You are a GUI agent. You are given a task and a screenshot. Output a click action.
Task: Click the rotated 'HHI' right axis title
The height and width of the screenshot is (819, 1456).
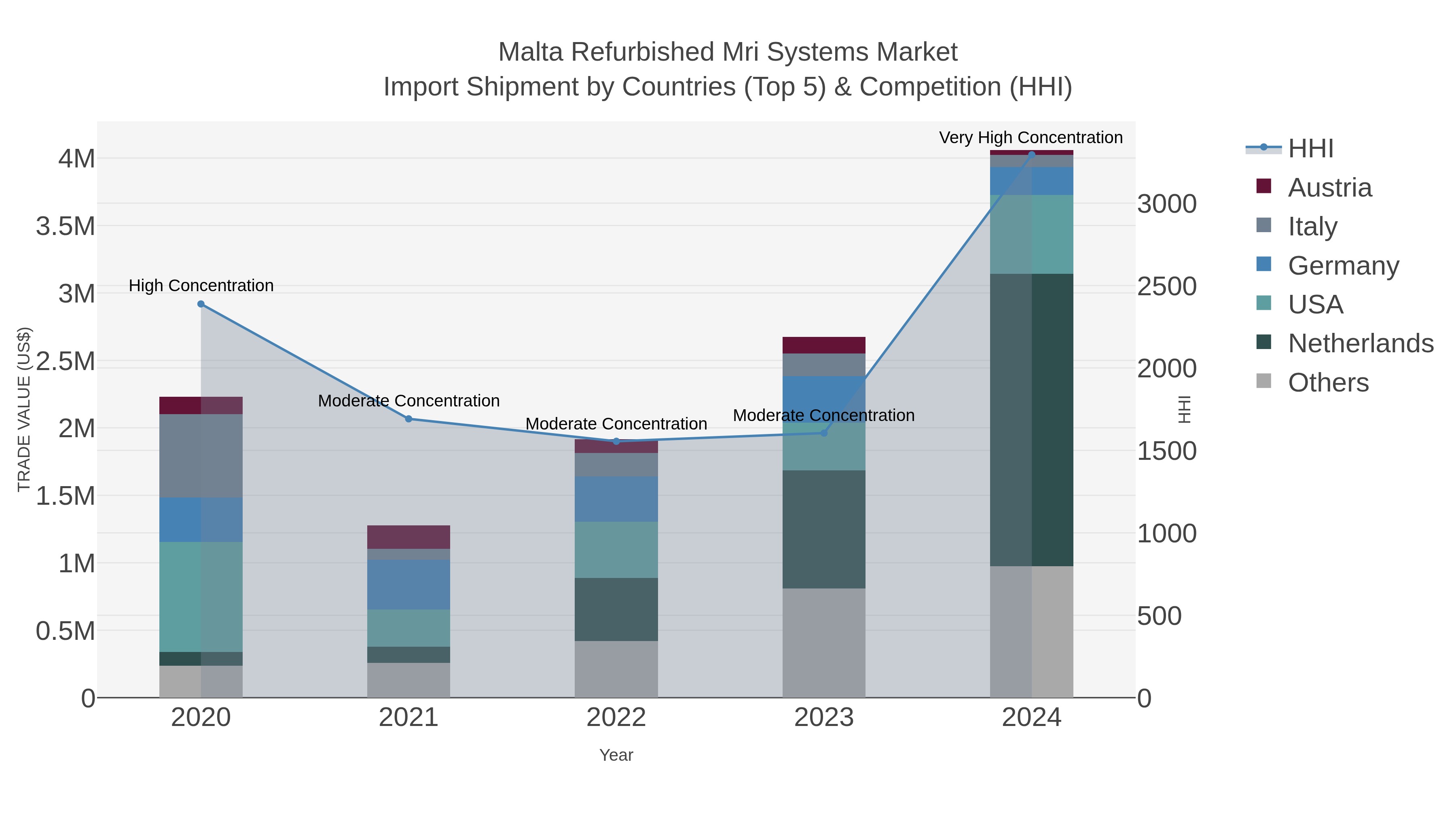pos(1184,409)
